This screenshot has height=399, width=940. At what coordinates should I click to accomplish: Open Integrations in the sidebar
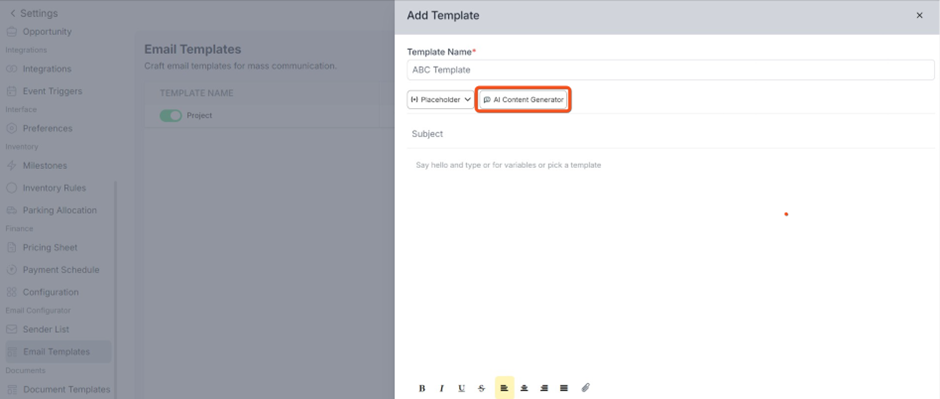point(47,69)
